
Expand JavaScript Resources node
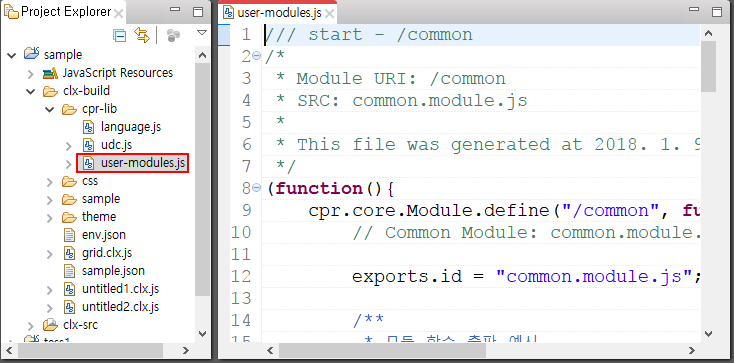[31, 74]
